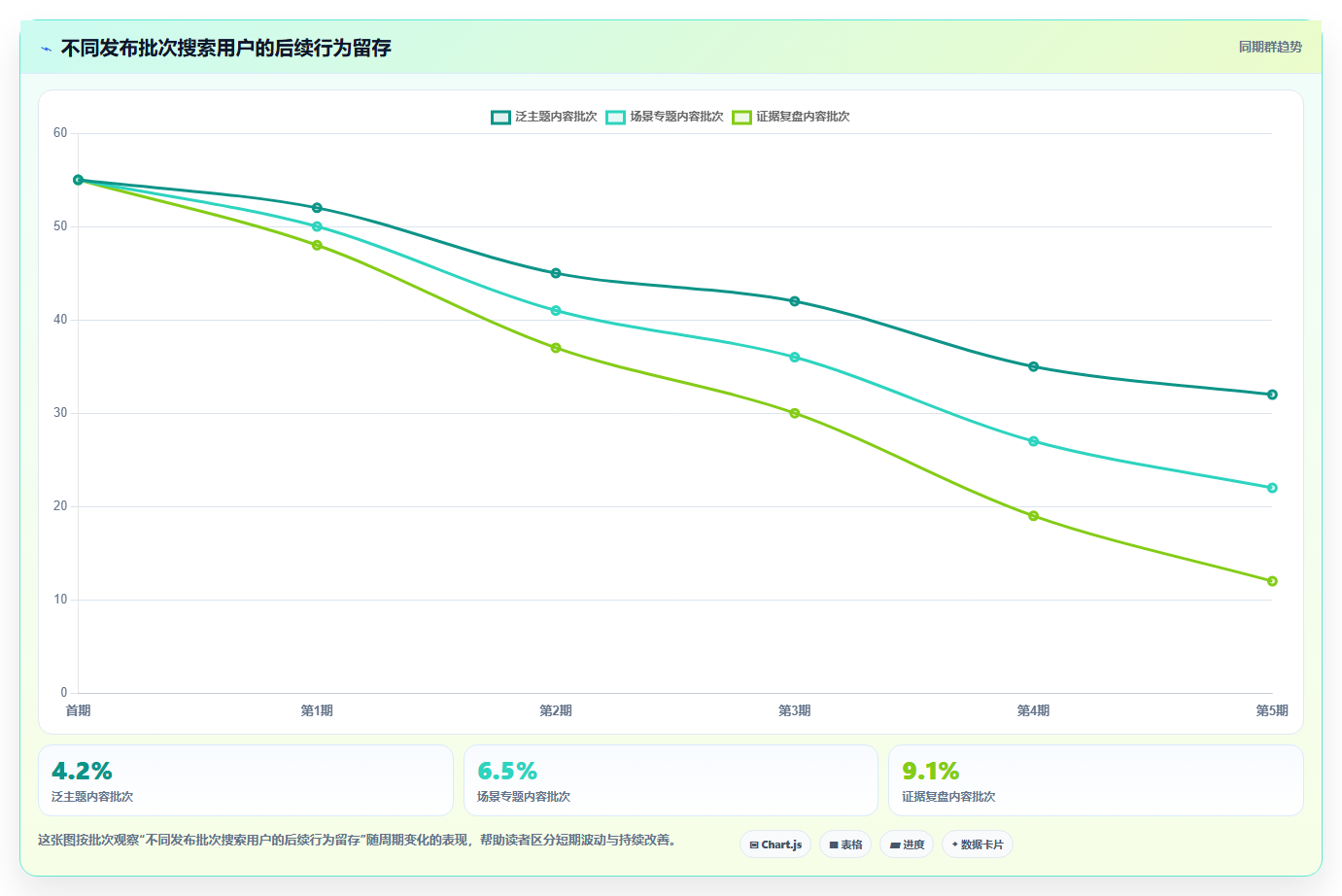Screen dimensions: 1342x896
Task: Click the 第1期 axis label
Action: pyautogui.click(x=317, y=710)
